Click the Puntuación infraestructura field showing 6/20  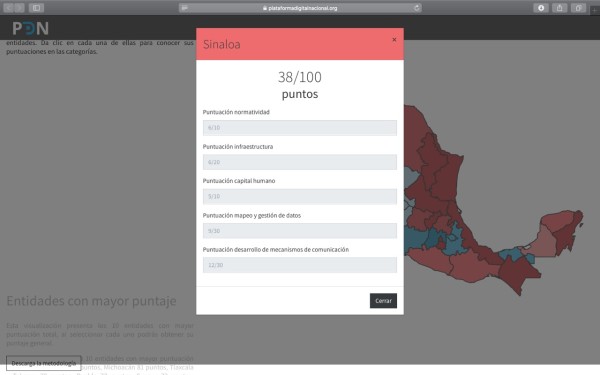(300, 162)
